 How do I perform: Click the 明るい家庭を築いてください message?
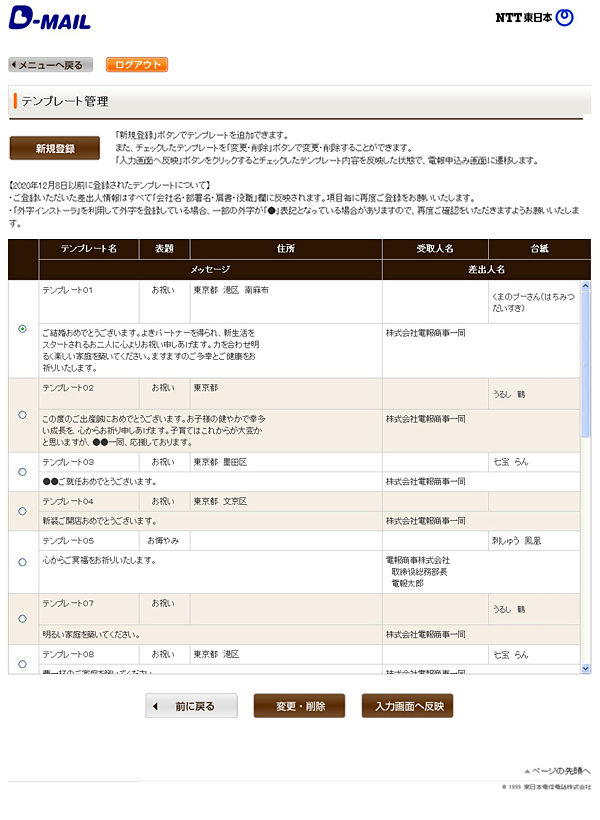(91, 634)
